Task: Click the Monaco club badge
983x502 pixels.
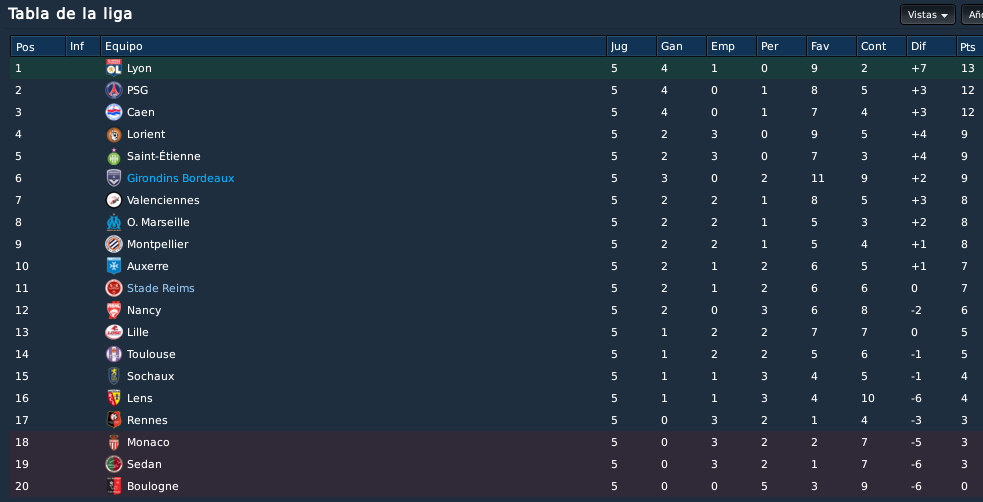Action: point(113,442)
